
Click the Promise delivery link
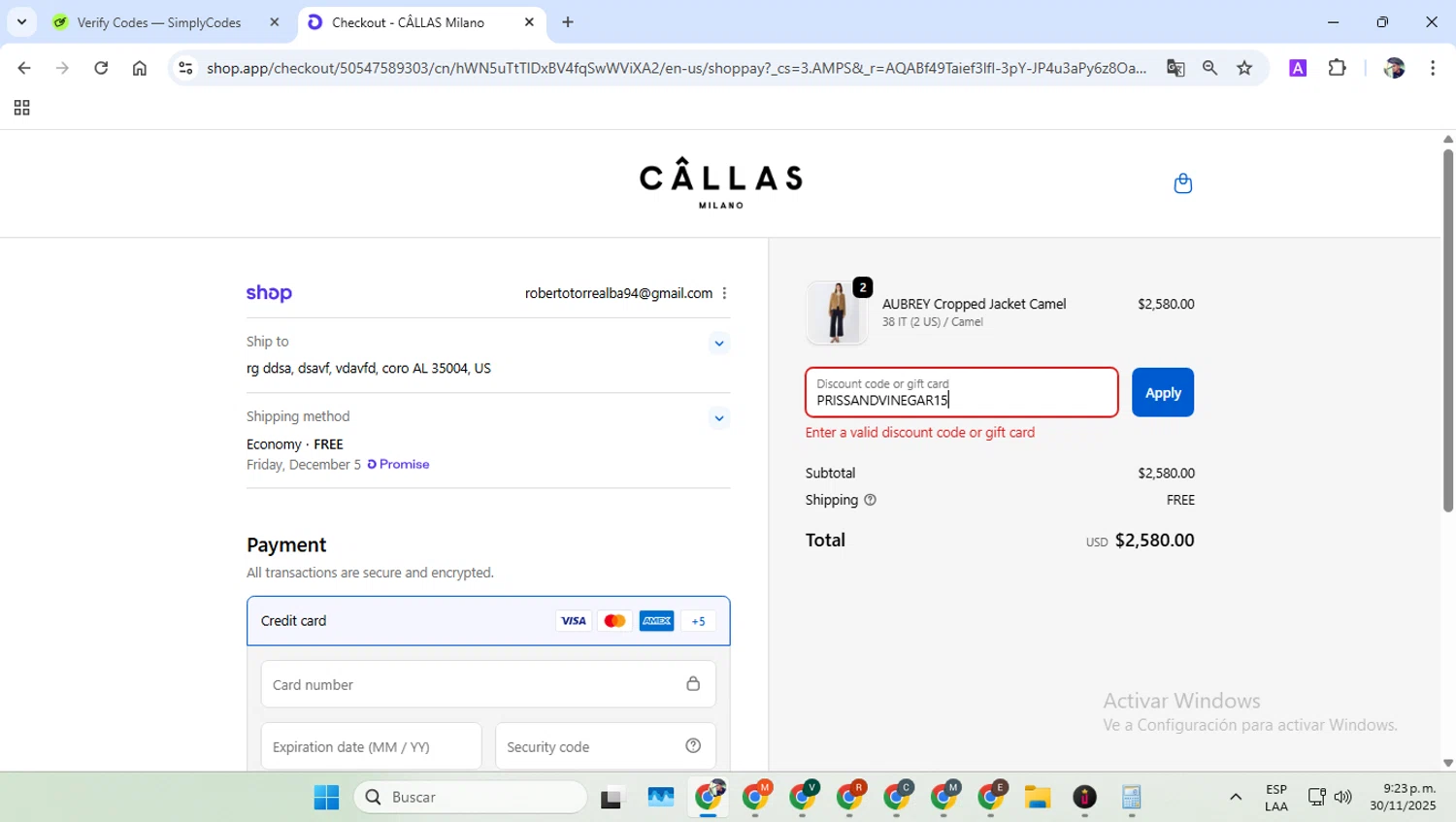(x=398, y=464)
